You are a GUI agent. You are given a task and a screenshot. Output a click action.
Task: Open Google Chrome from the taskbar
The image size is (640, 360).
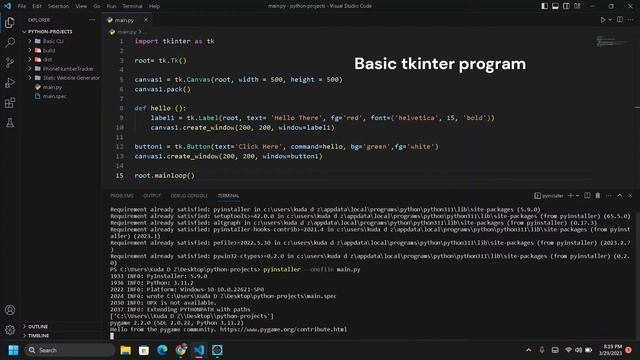click(181, 350)
